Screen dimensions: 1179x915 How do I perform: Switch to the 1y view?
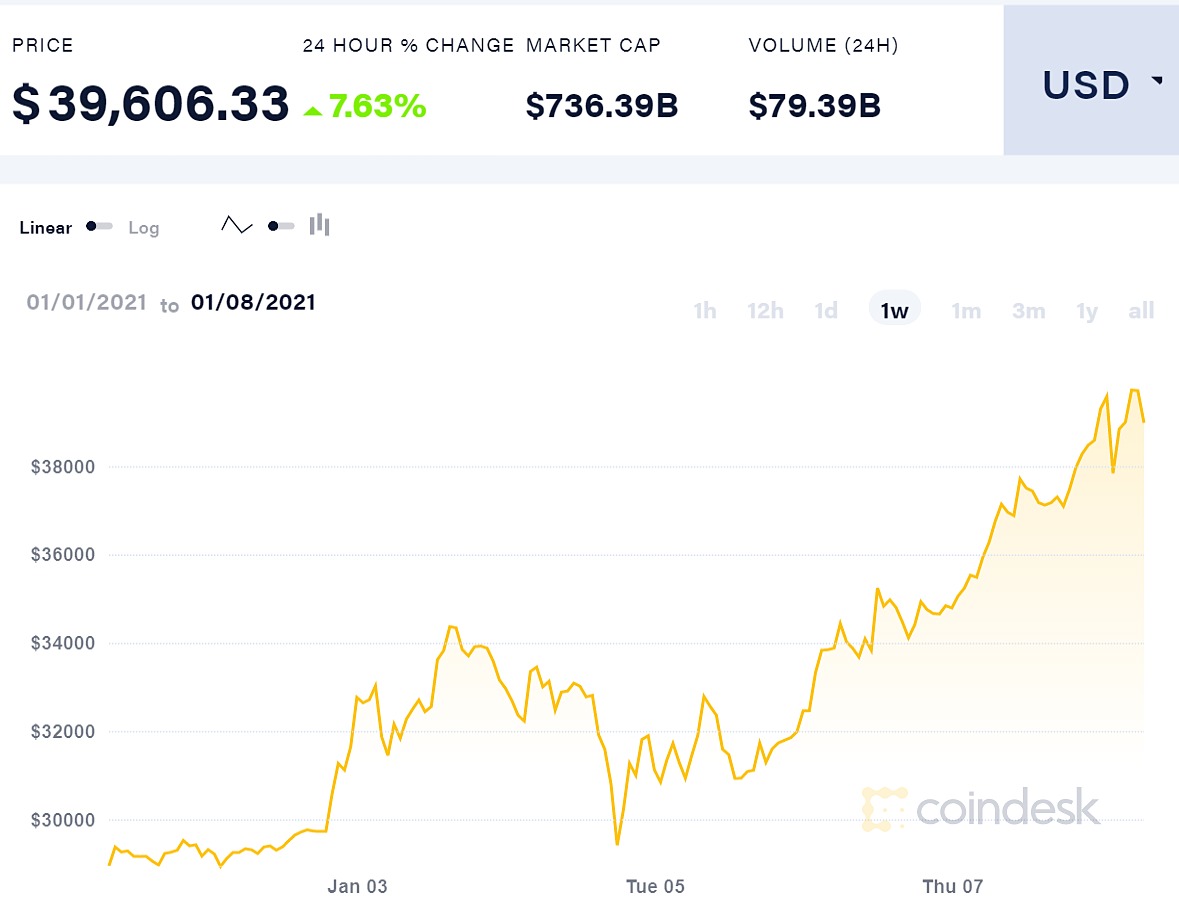pyautogui.click(x=1087, y=310)
